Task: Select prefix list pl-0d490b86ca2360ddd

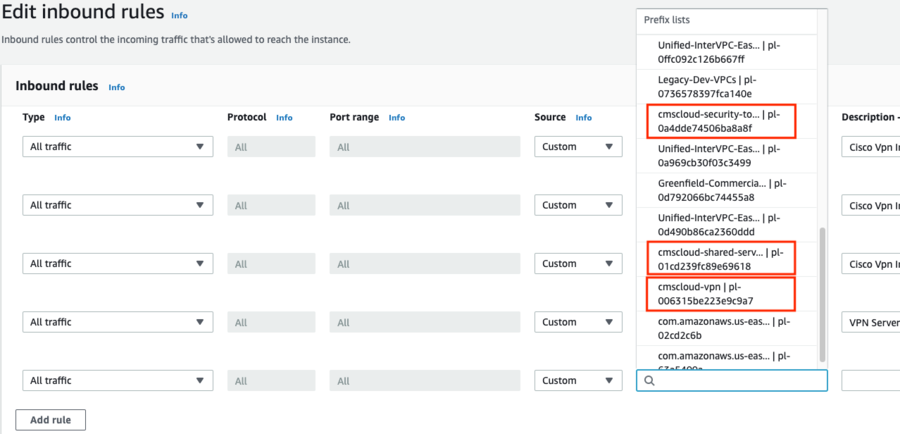Action: [x=727, y=224]
